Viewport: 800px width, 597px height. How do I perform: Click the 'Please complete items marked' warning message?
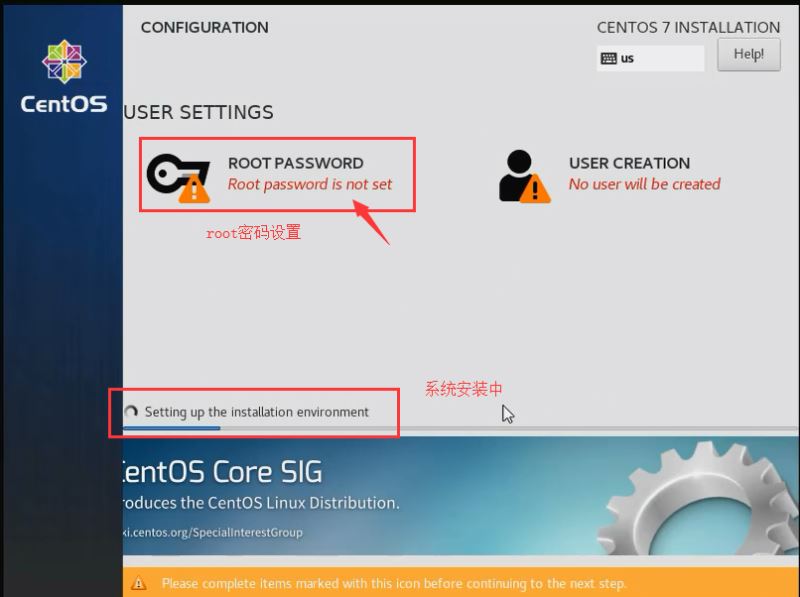click(393, 583)
